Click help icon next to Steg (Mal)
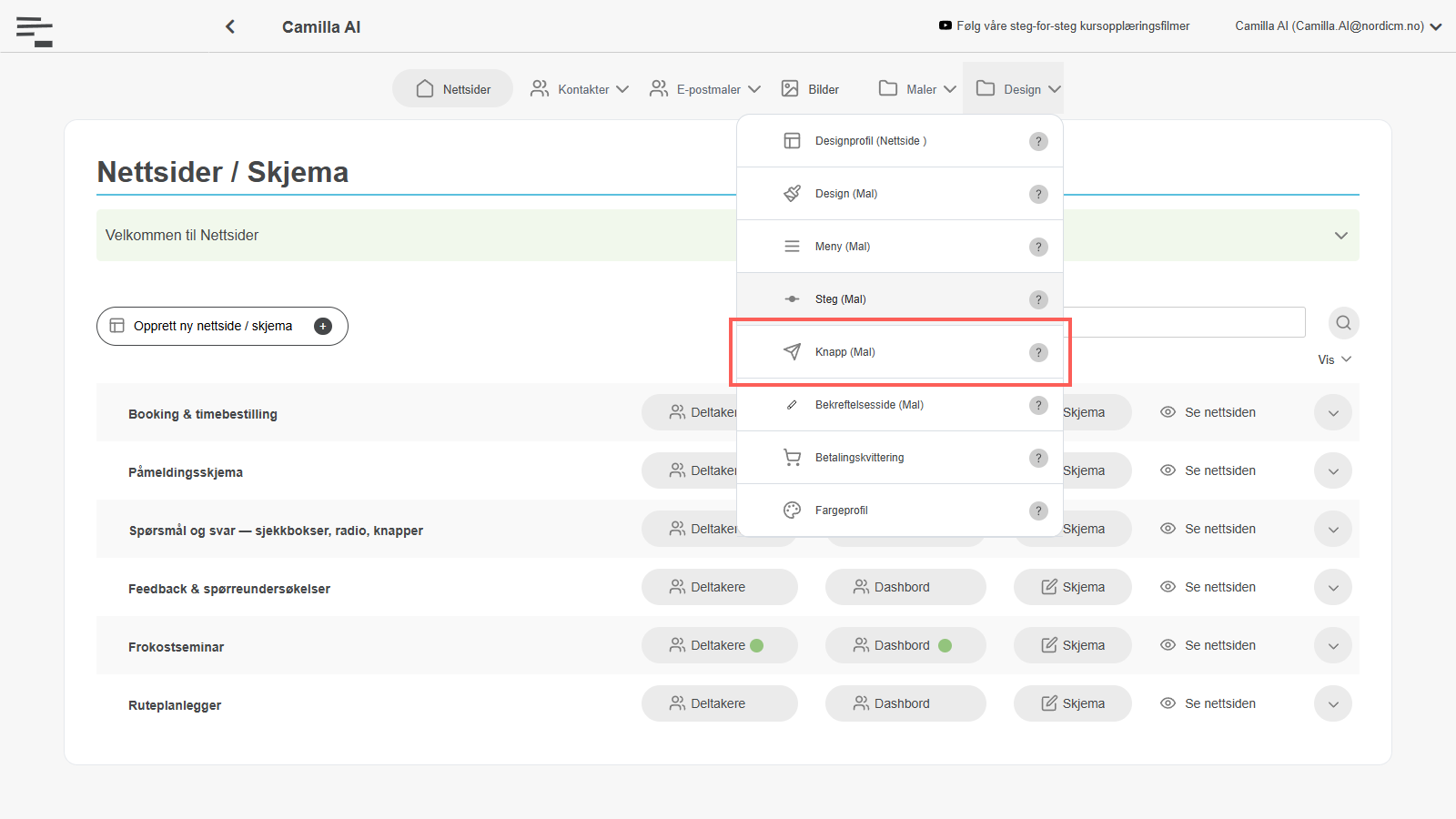The image size is (1456, 819). click(x=1038, y=299)
